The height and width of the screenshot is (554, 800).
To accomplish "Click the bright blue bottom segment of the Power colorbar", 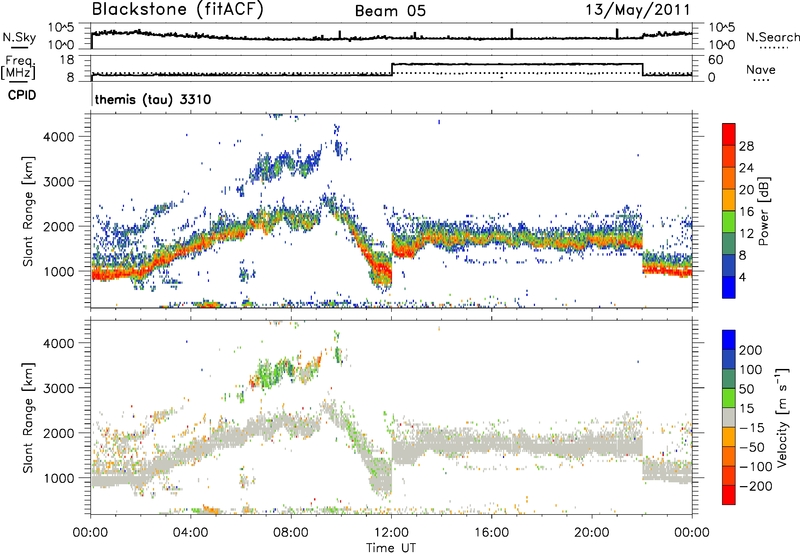I will tap(729, 287).
